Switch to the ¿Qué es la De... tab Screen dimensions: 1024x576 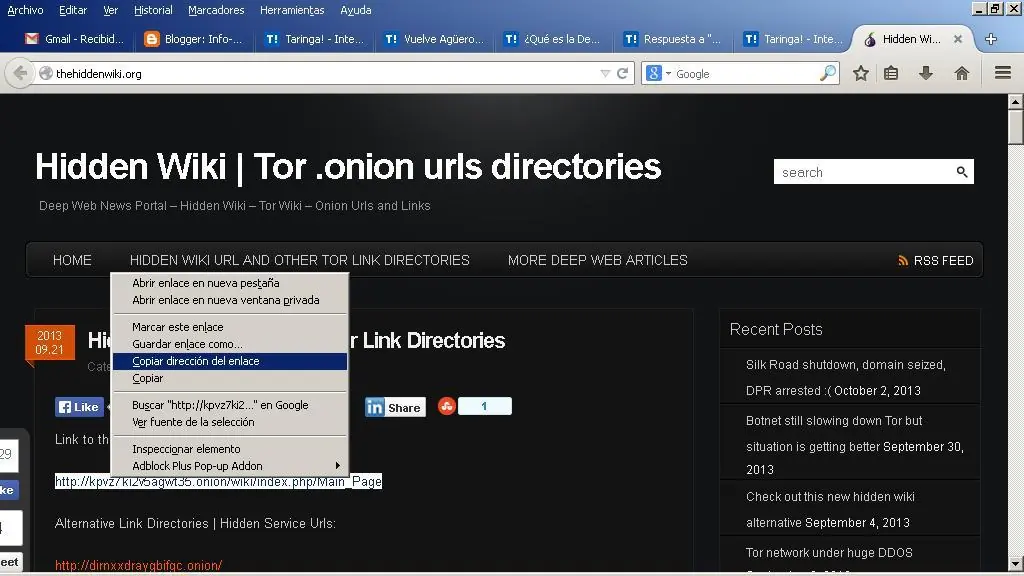click(552, 39)
